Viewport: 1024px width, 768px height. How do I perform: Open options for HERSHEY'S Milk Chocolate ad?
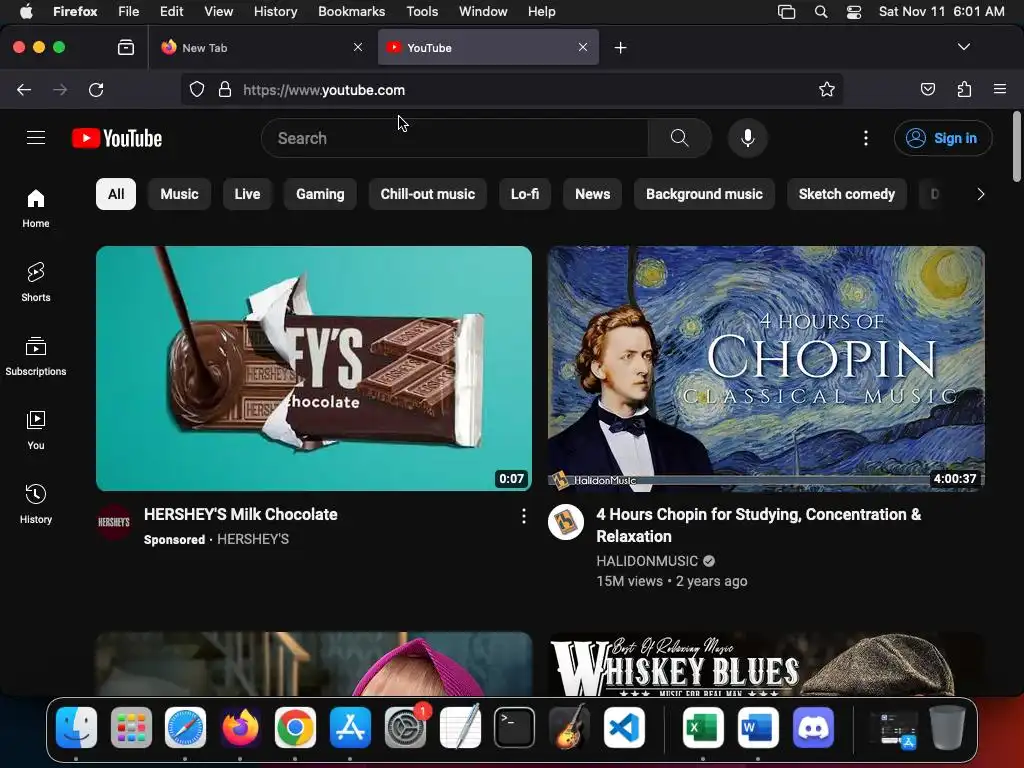pos(524,517)
